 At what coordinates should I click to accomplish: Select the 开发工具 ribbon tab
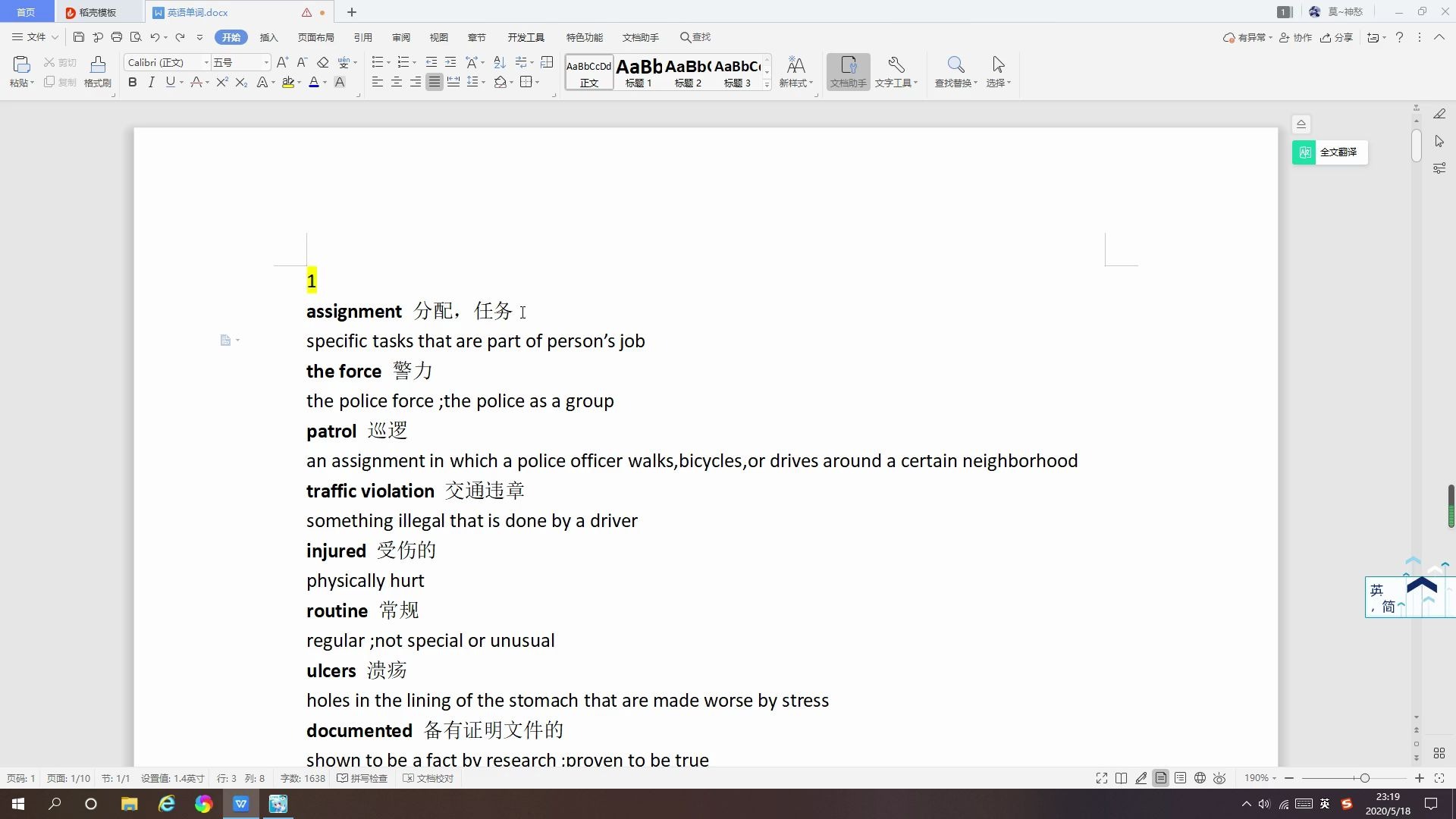pos(526,37)
